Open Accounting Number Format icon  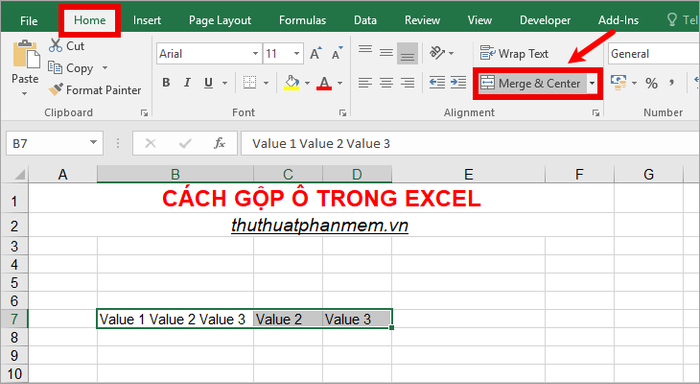(618, 83)
